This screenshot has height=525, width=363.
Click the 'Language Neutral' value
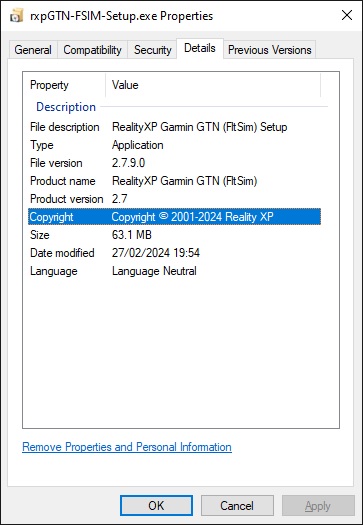[154, 271]
